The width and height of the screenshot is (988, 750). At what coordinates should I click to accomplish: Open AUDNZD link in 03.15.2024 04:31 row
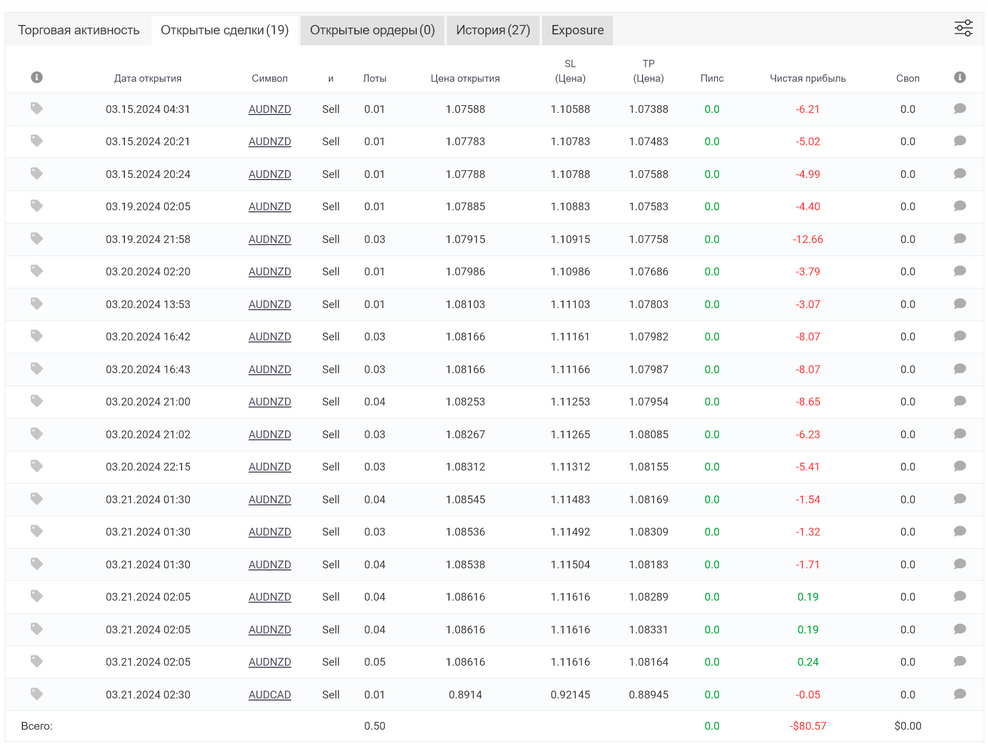tap(270, 109)
